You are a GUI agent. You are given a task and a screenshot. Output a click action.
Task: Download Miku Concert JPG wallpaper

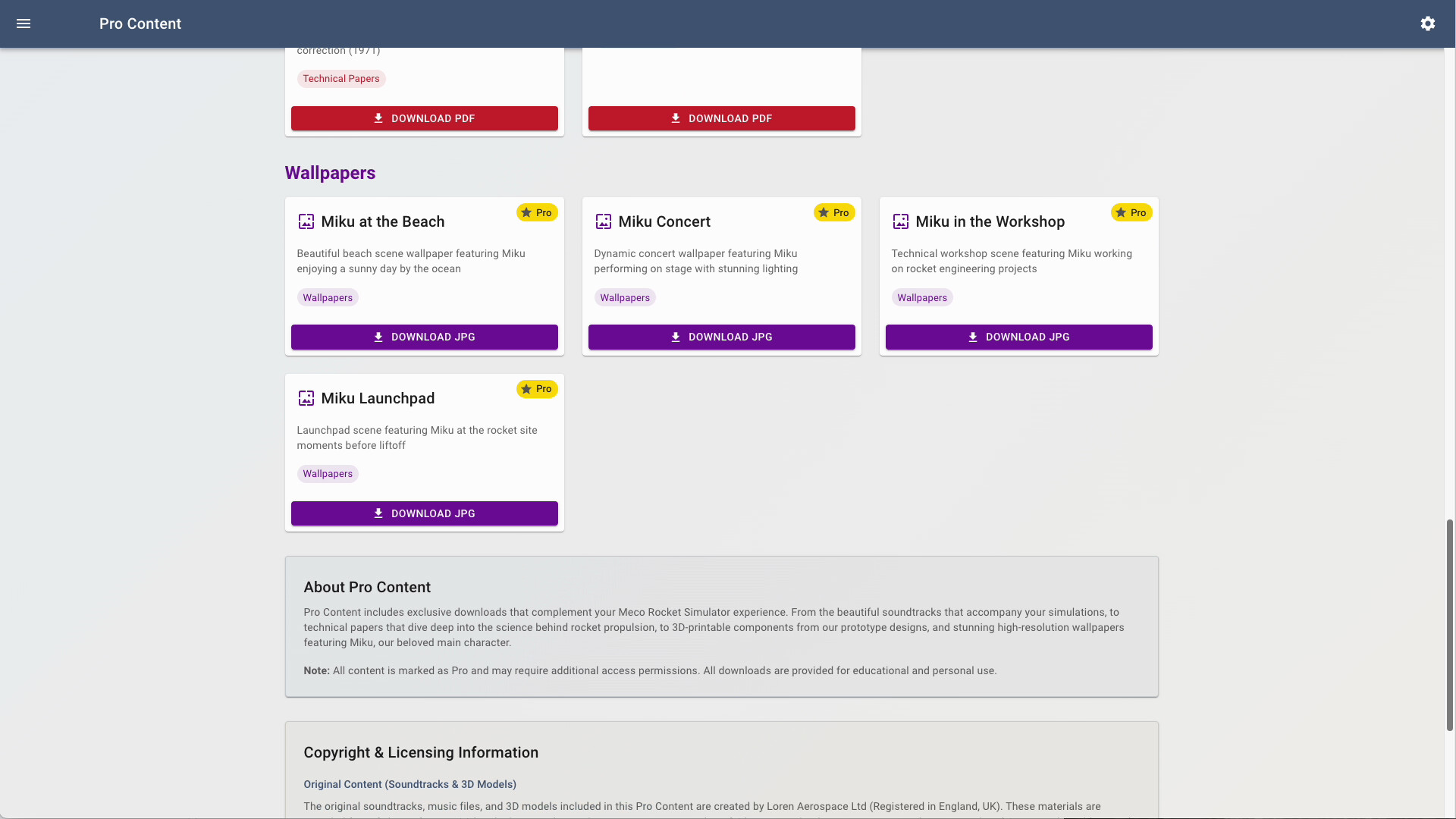point(721,337)
